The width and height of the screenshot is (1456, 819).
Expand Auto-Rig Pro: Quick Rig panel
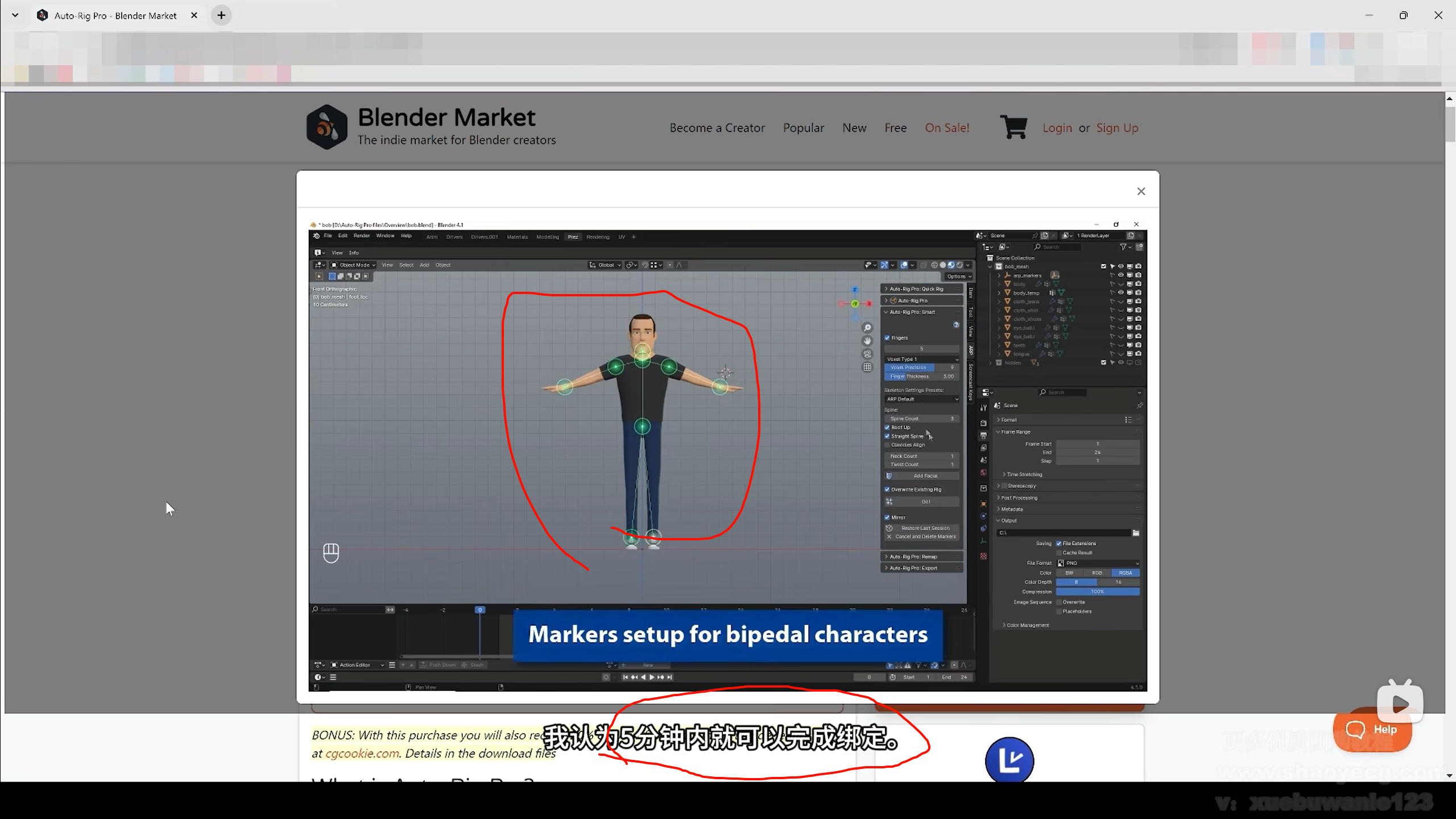[x=921, y=289]
